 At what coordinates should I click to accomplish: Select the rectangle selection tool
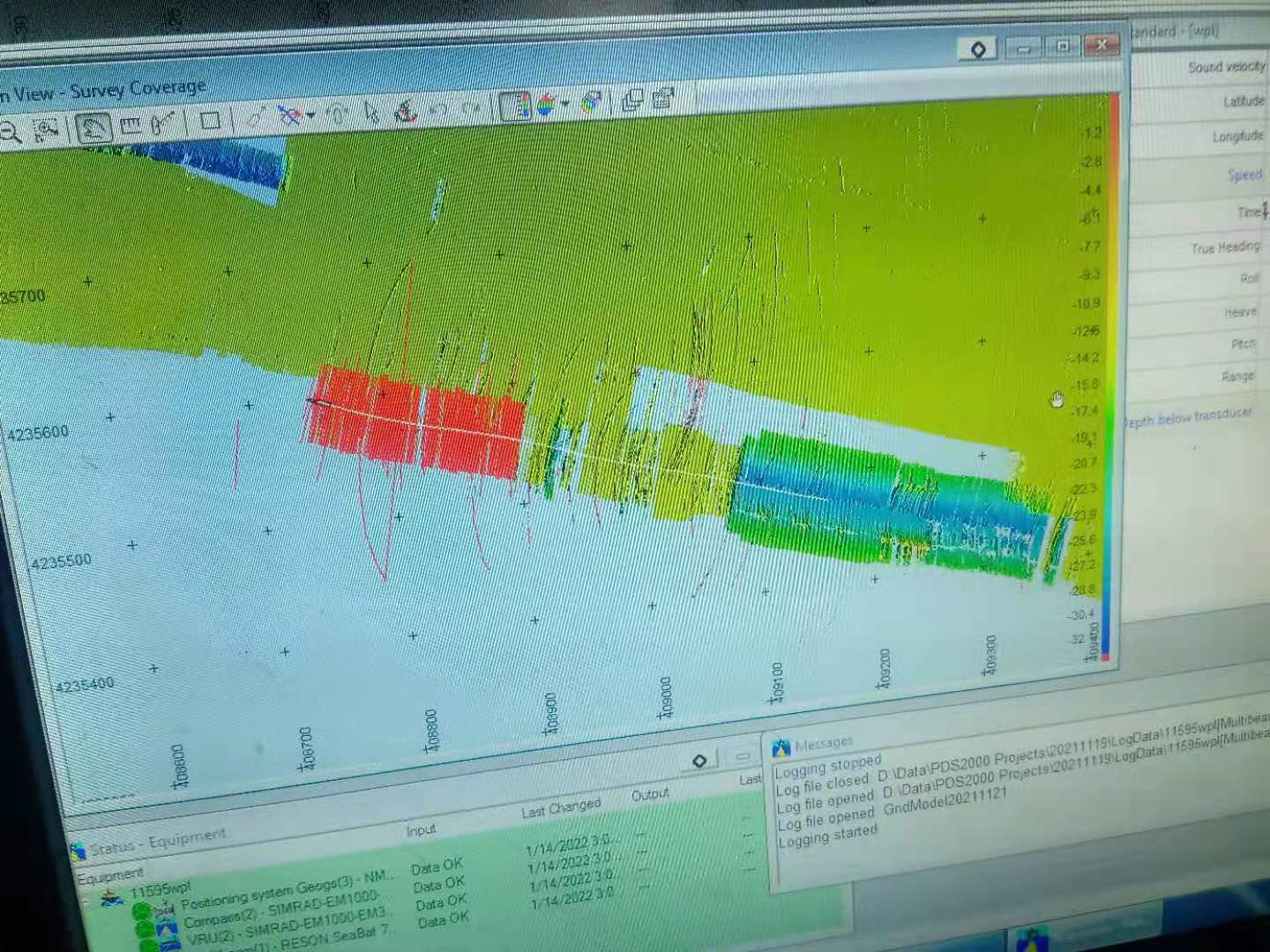(210, 120)
